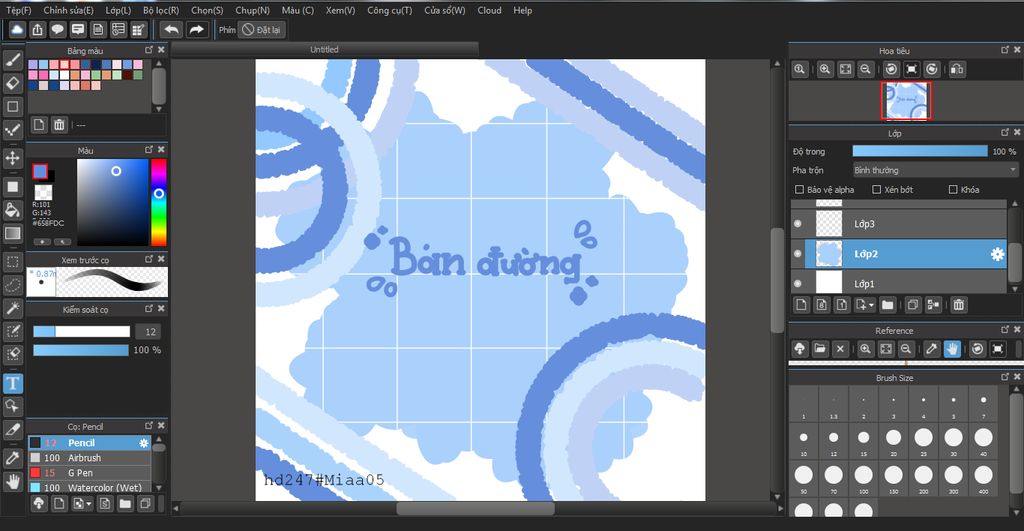Toggle visibility of Lớp1 layer
The image size is (1024, 531).
point(797,283)
